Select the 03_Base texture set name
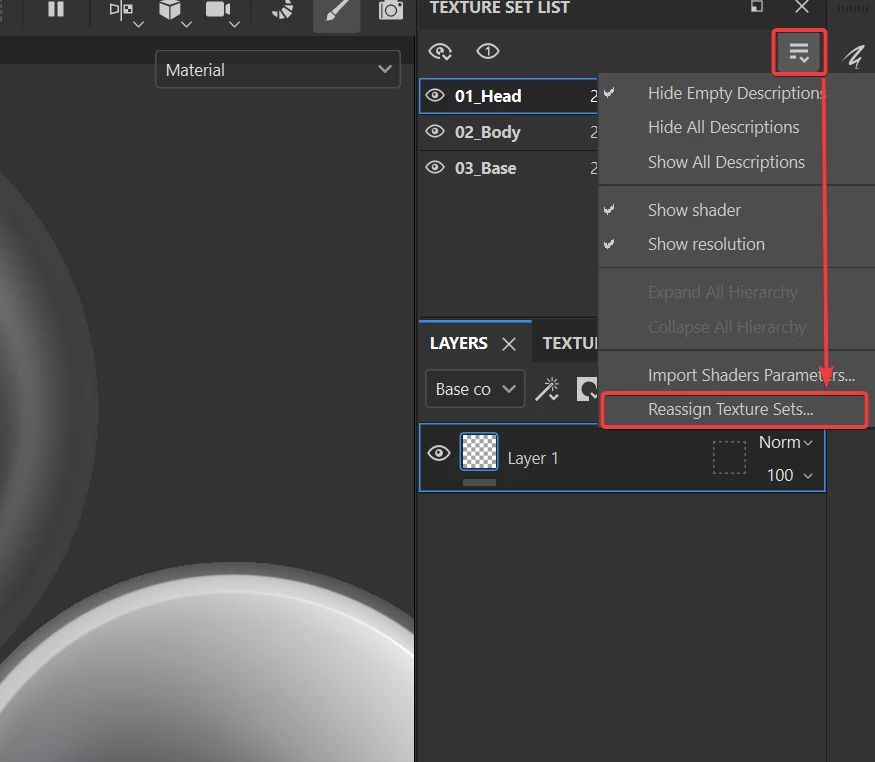 pos(485,168)
